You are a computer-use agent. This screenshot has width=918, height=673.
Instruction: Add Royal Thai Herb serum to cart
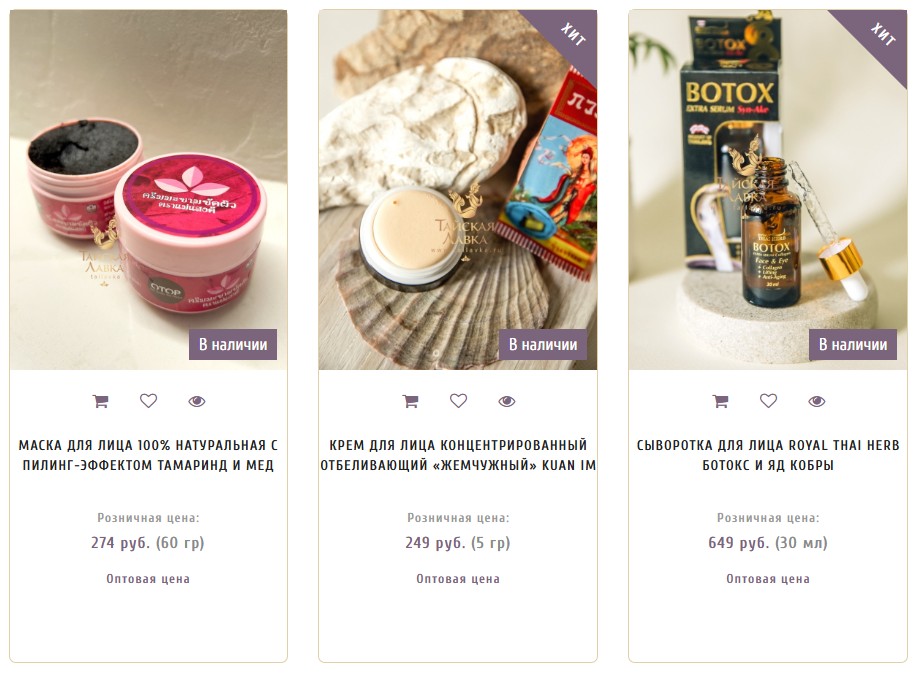(x=720, y=401)
